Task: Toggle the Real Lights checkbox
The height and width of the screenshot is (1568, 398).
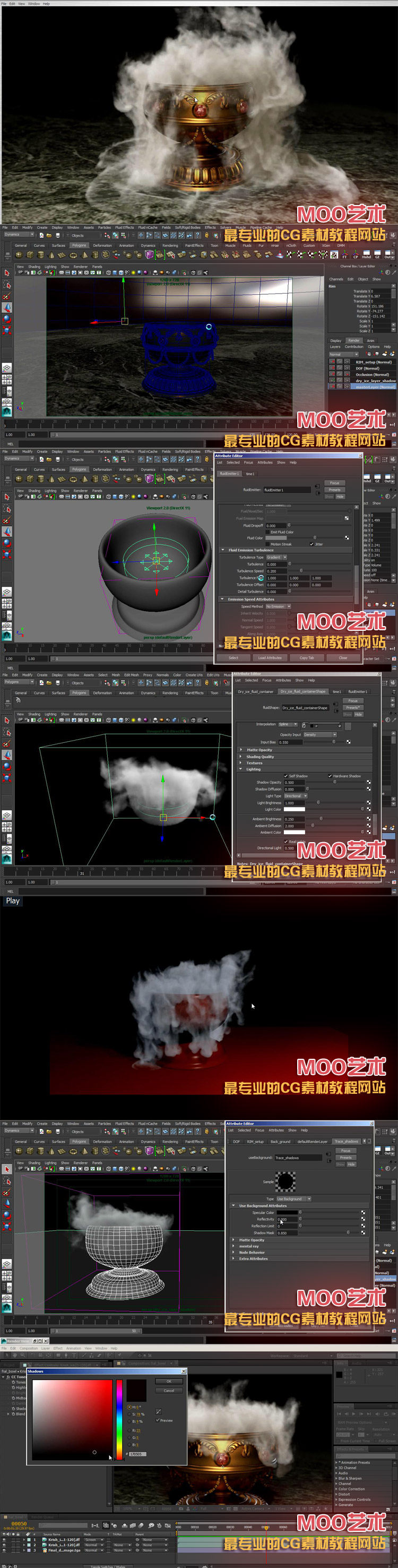Action: pyautogui.click(x=286, y=841)
